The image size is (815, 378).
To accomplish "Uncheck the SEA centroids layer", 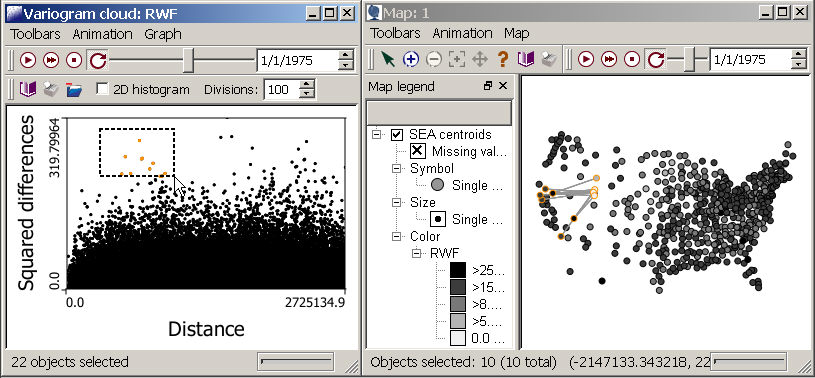I will pos(397,135).
